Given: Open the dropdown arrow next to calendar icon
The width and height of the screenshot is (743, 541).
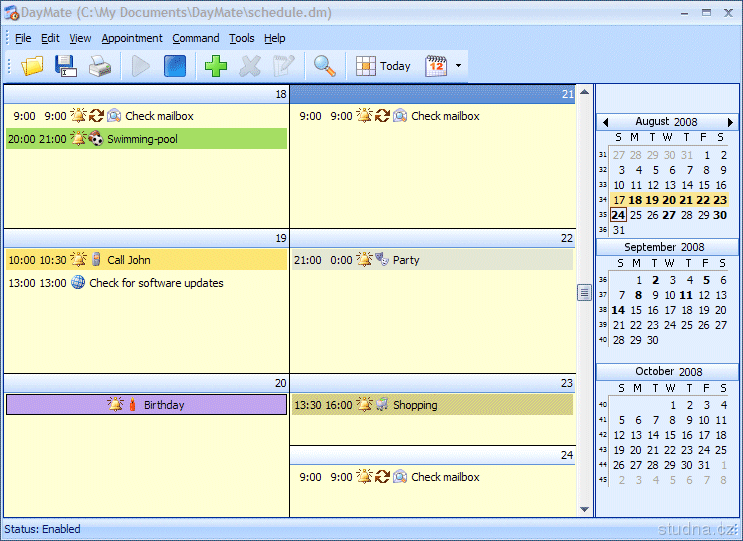Looking at the screenshot, I should pos(459,66).
